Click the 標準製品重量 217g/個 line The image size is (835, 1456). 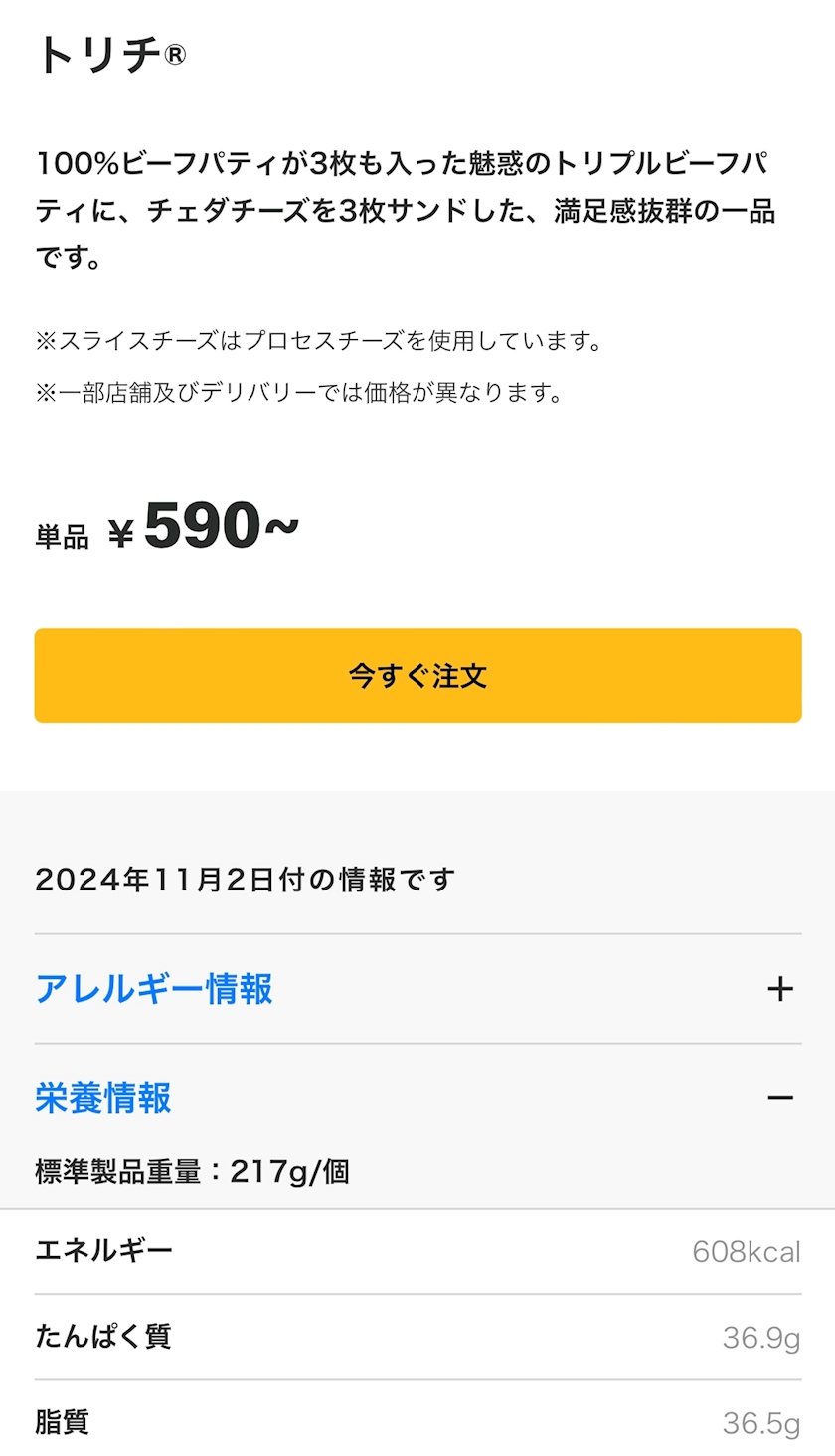point(192,1172)
